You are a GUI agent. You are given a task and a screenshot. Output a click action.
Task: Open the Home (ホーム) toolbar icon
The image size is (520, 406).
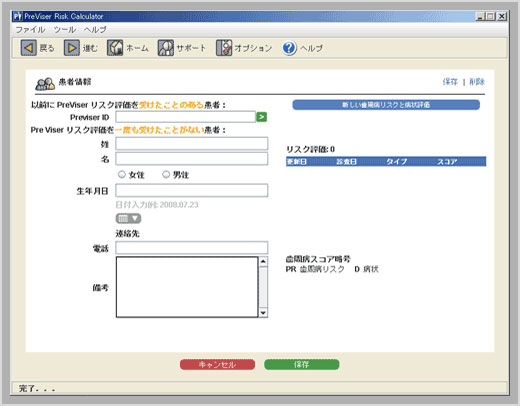pos(115,48)
